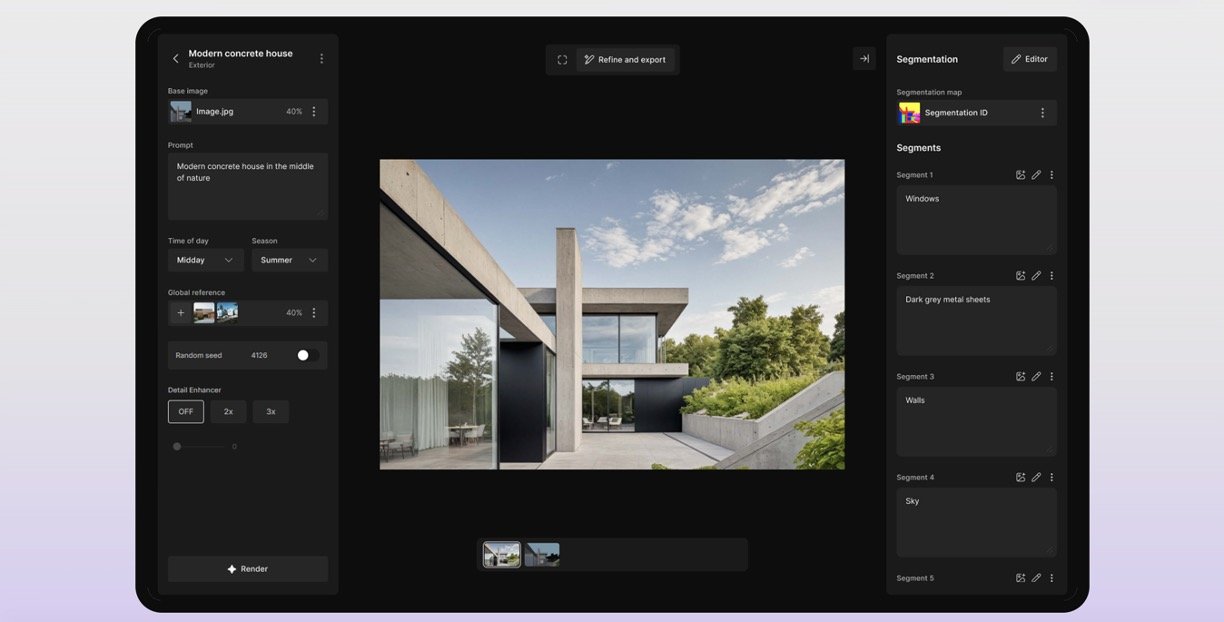Open Segmentation ID map options menu
Image resolution: width=1224 pixels, height=622 pixels.
1042,113
